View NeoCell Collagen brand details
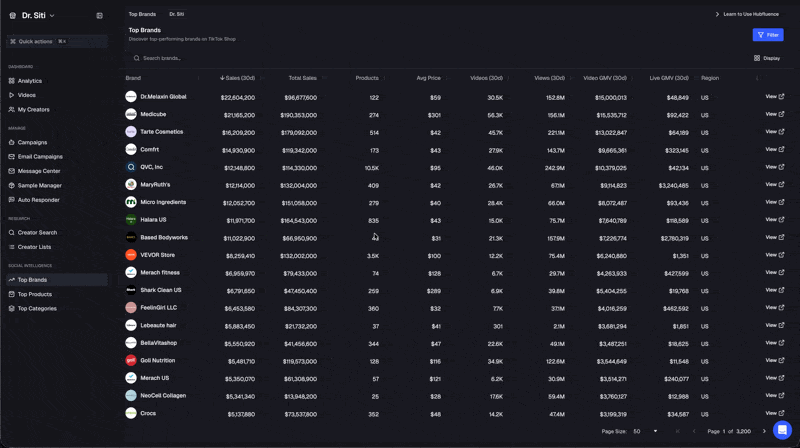Viewport: 800px width, 448px height. pos(774,396)
